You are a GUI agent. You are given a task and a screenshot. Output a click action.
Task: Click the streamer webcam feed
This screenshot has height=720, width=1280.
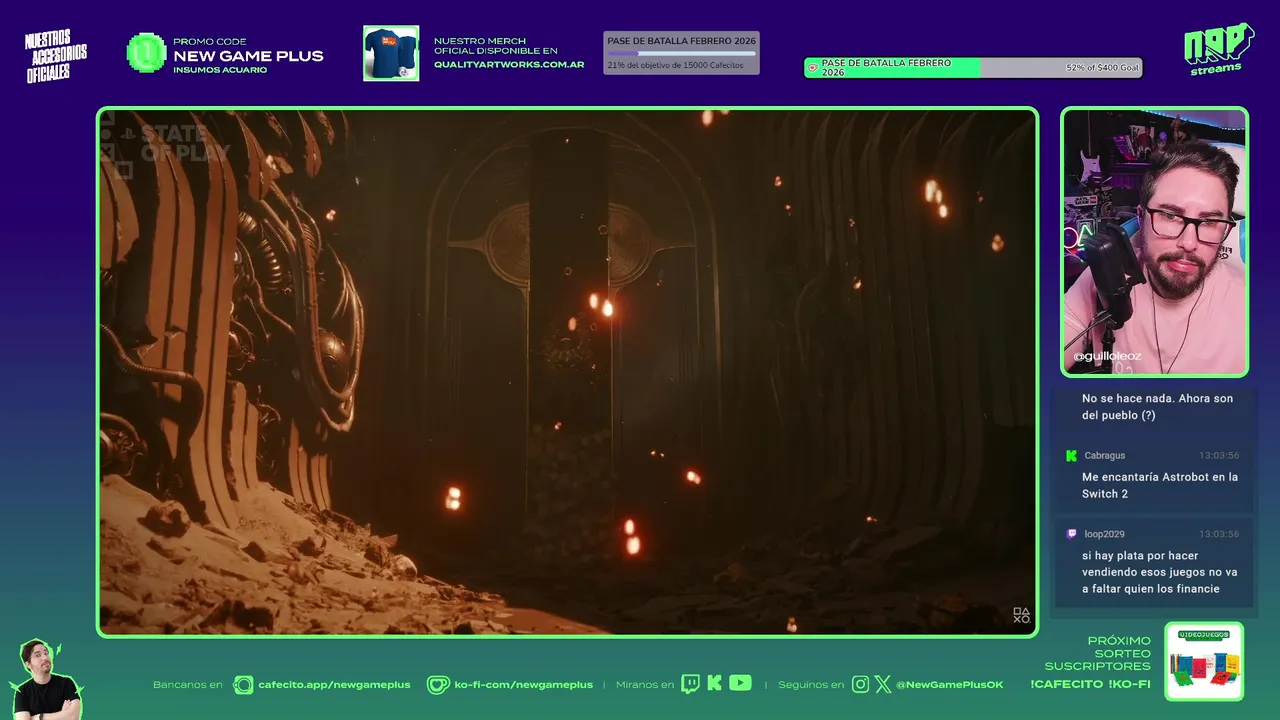coord(1154,241)
